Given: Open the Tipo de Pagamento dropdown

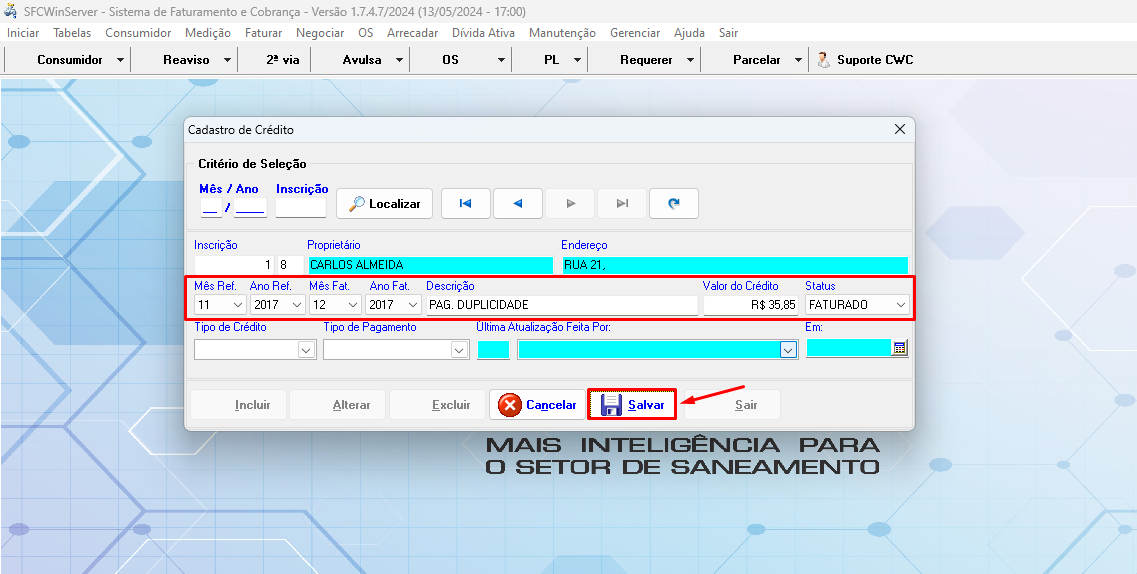Looking at the screenshot, I should pos(459,350).
